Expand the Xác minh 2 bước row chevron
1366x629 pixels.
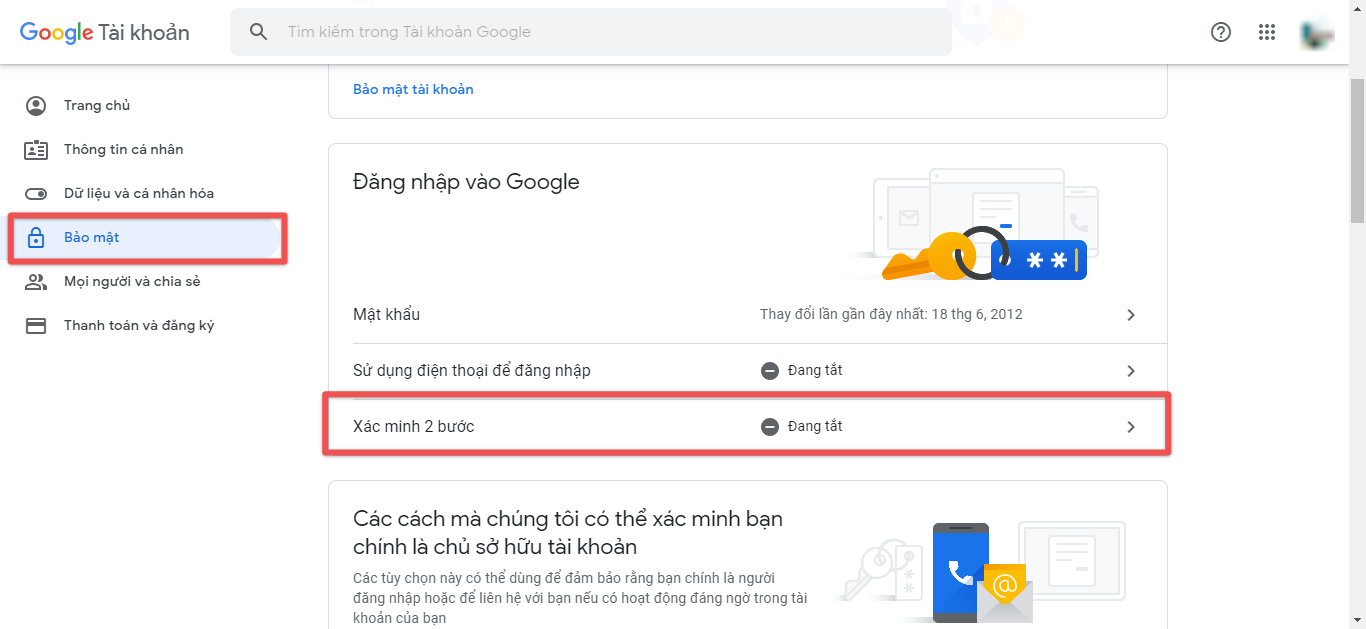(1131, 427)
